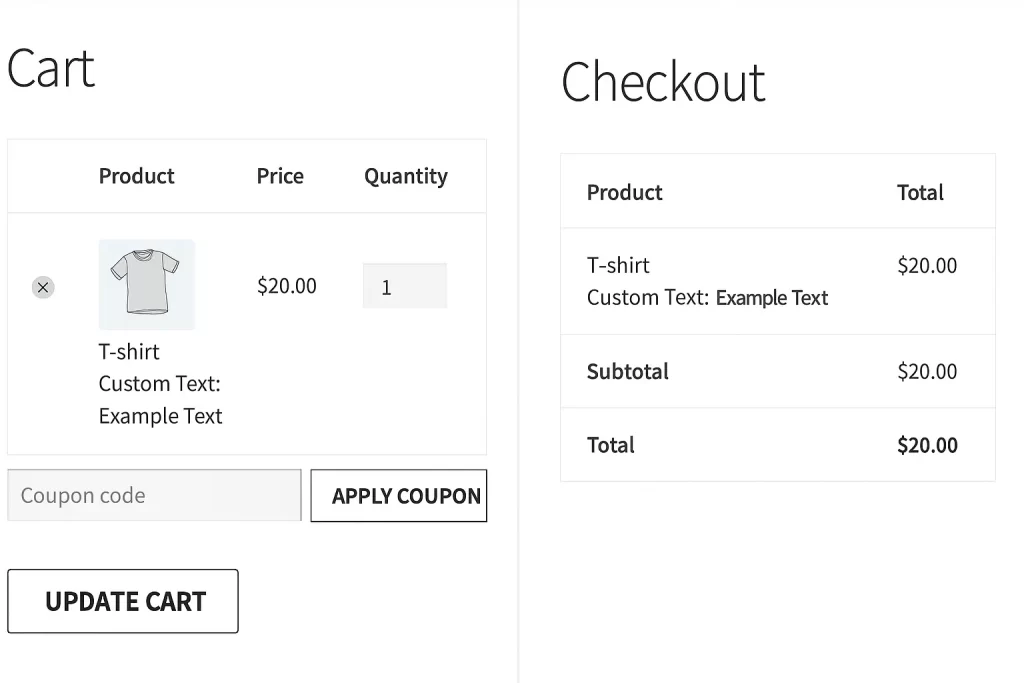Screen dimensions: 1024x683
Task: Click the Subtotal row label
Action: (627, 371)
